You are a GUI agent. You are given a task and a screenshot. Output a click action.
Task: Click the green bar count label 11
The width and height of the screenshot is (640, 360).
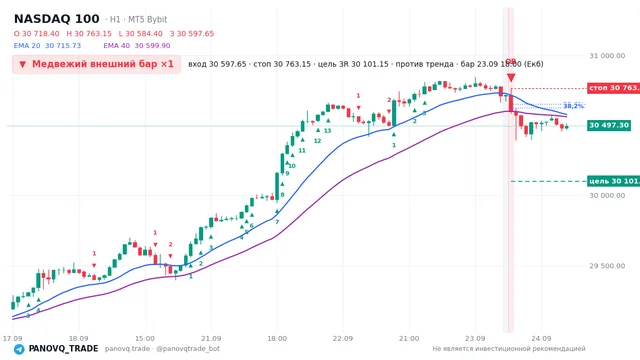pos(302,151)
